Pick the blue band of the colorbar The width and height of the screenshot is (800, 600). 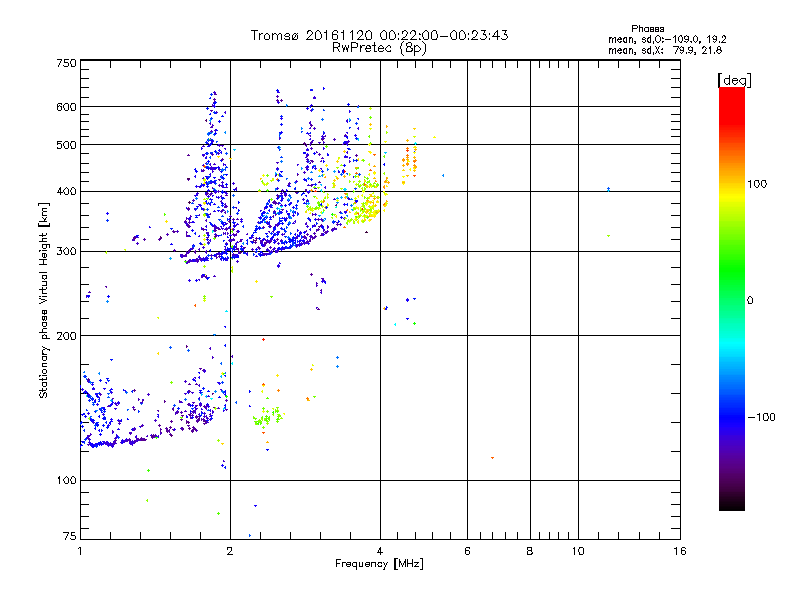[x=731, y=400]
